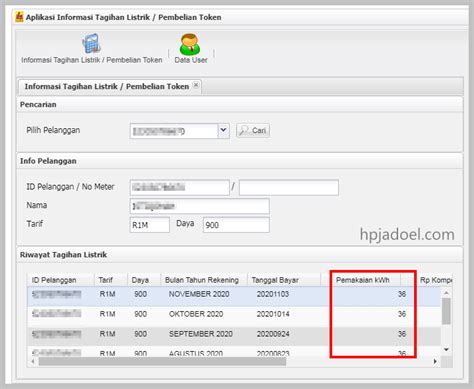Open Informasi Tagihan Listrik calculator icon
Image resolution: width=474 pixels, height=389 pixels.
91,44
